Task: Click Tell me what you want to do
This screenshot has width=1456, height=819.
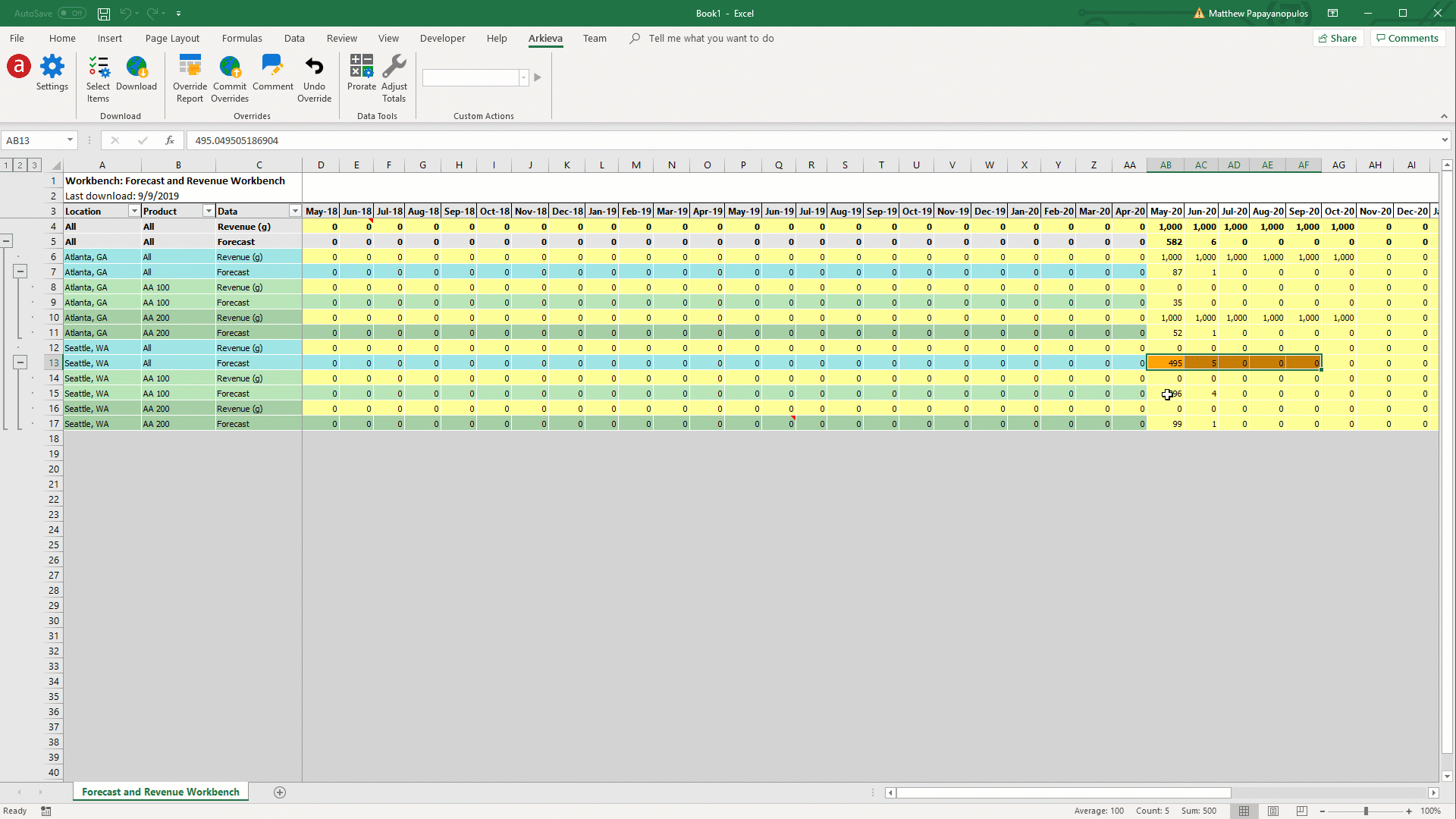Action: (711, 38)
